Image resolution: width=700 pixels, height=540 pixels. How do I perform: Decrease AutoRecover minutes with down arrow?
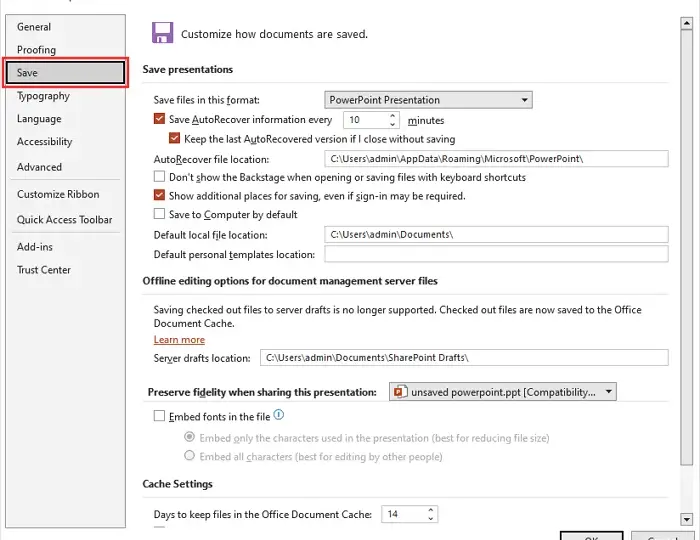pos(392,125)
